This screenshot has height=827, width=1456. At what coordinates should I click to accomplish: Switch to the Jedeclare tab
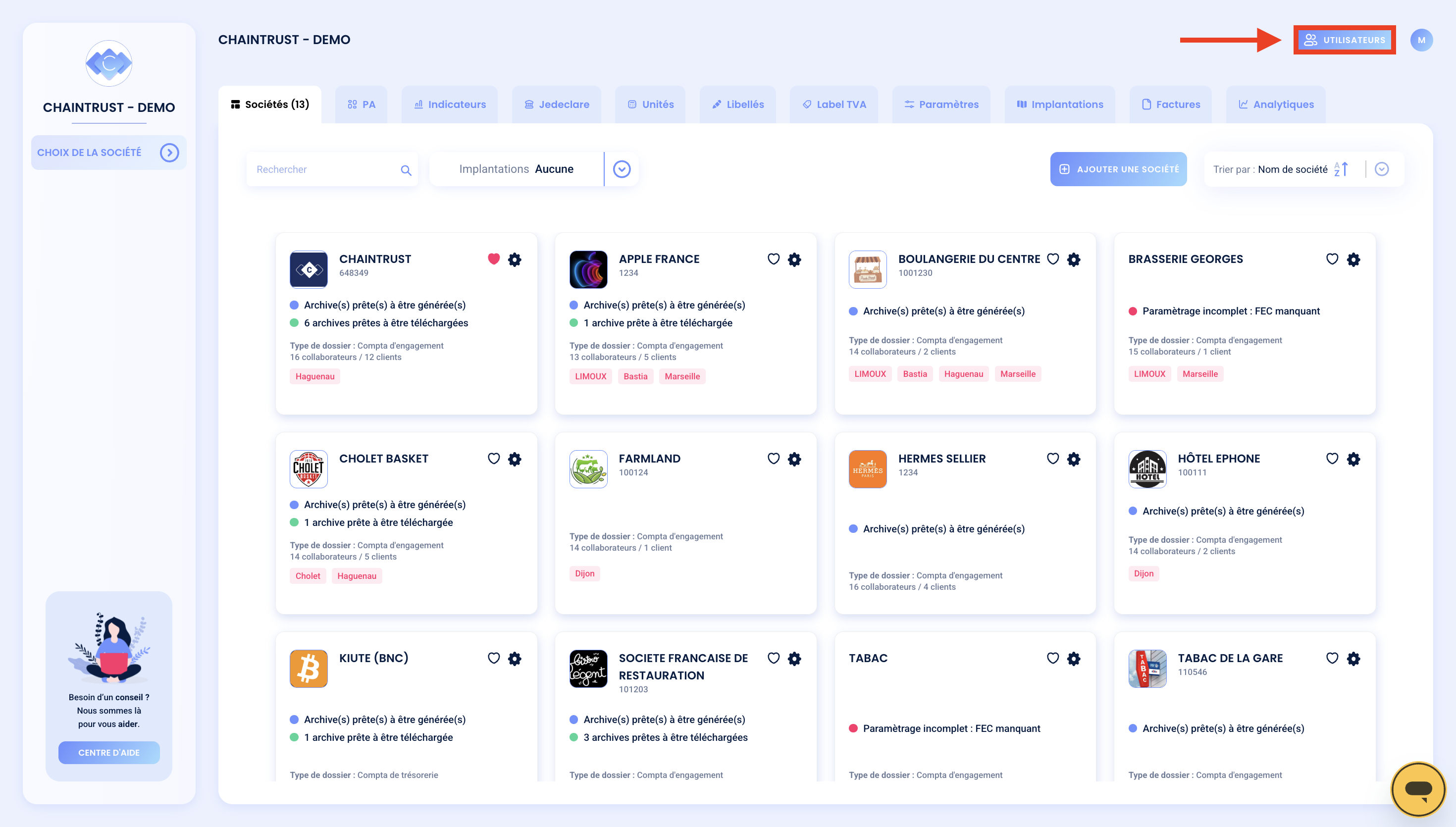(557, 104)
